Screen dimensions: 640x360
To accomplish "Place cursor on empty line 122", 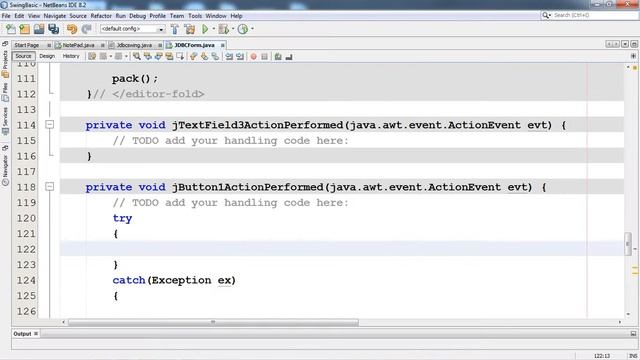I will coord(342,249).
